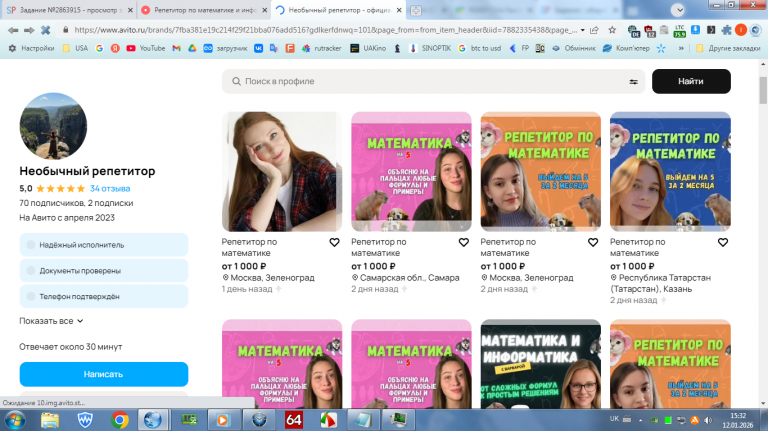
Task: Favorite the Зеленоград listing posted 1 день назад
Action: [334, 242]
